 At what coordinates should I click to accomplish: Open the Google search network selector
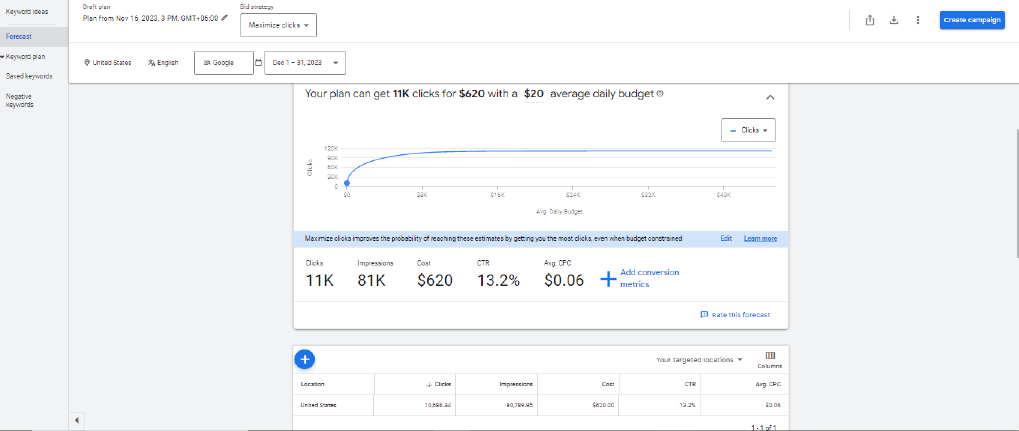click(x=224, y=63)
